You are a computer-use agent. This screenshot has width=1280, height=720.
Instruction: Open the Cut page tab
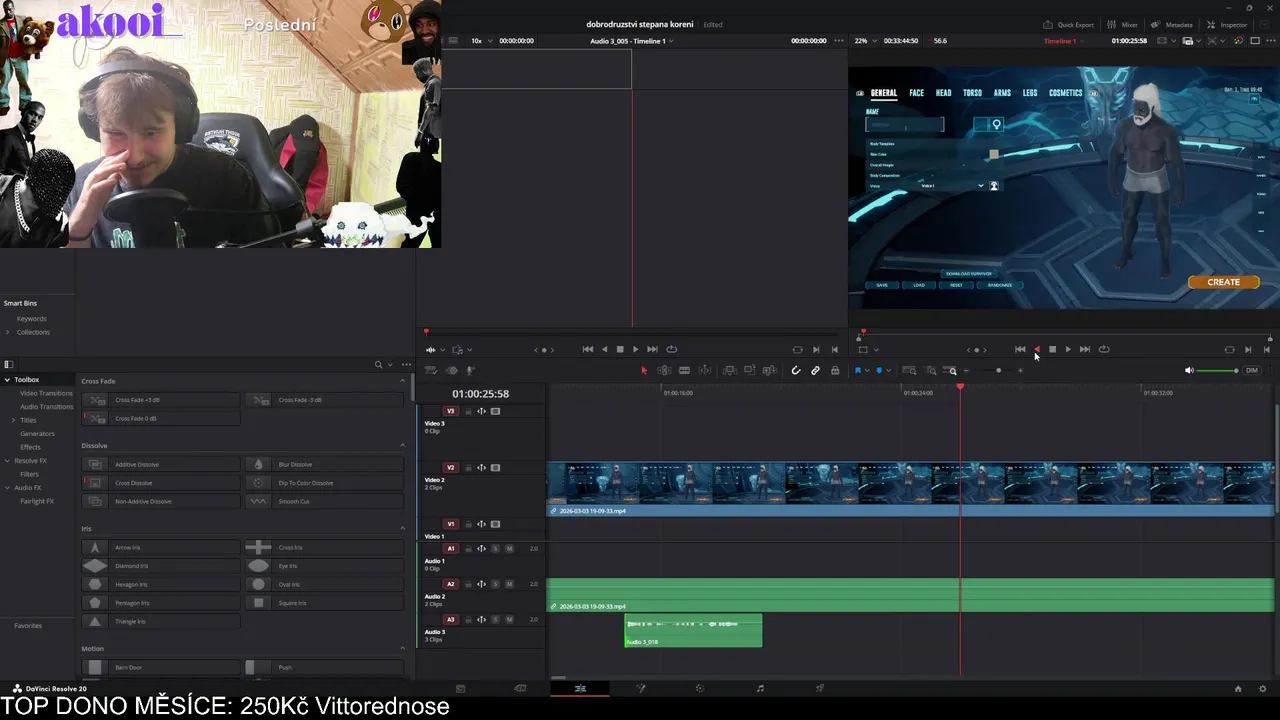[520, 688]
